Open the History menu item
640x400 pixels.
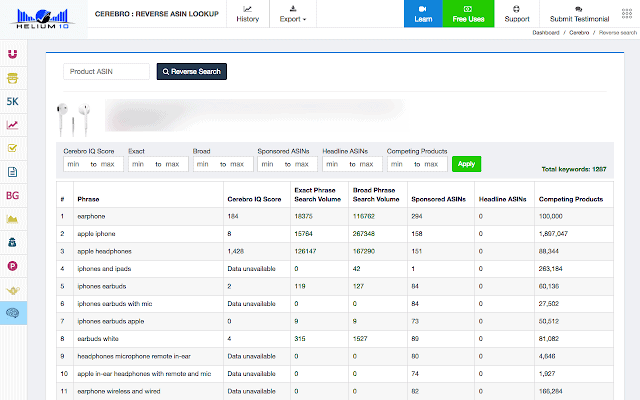pyautogui.click(x=247, y=14)
